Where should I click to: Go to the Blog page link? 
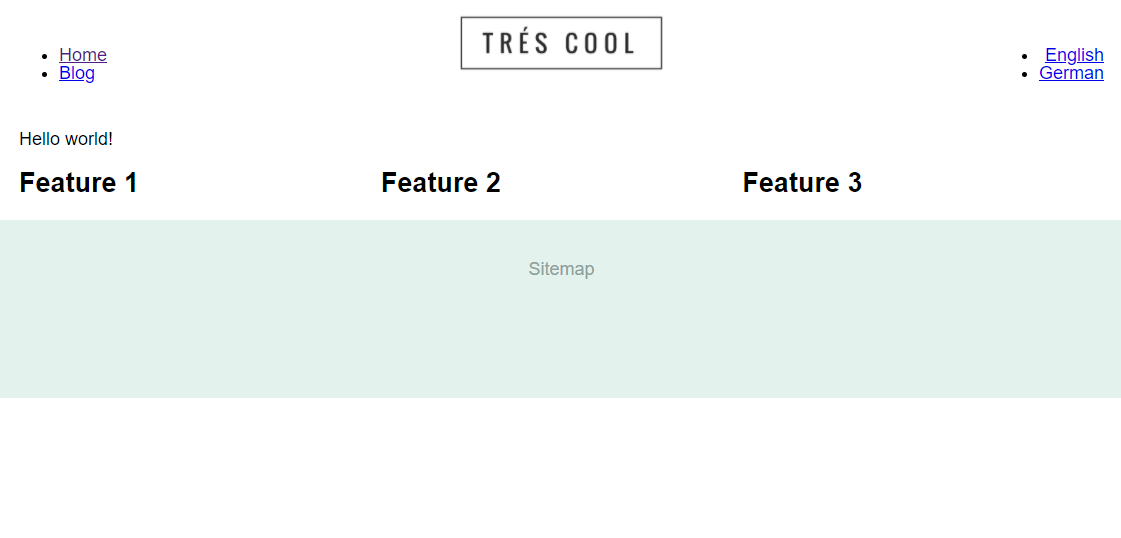click(77, 73)
